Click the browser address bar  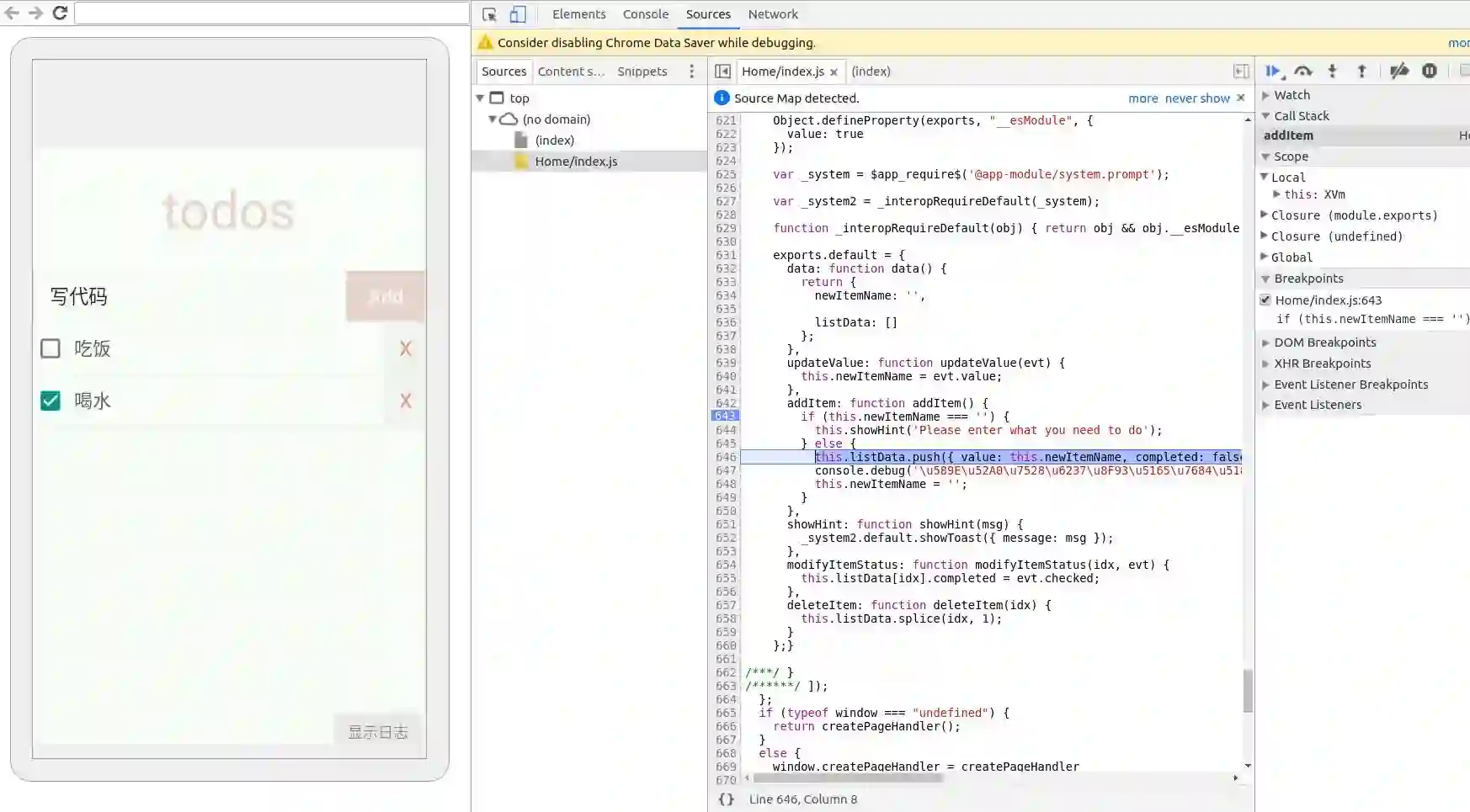pos(271,13)
